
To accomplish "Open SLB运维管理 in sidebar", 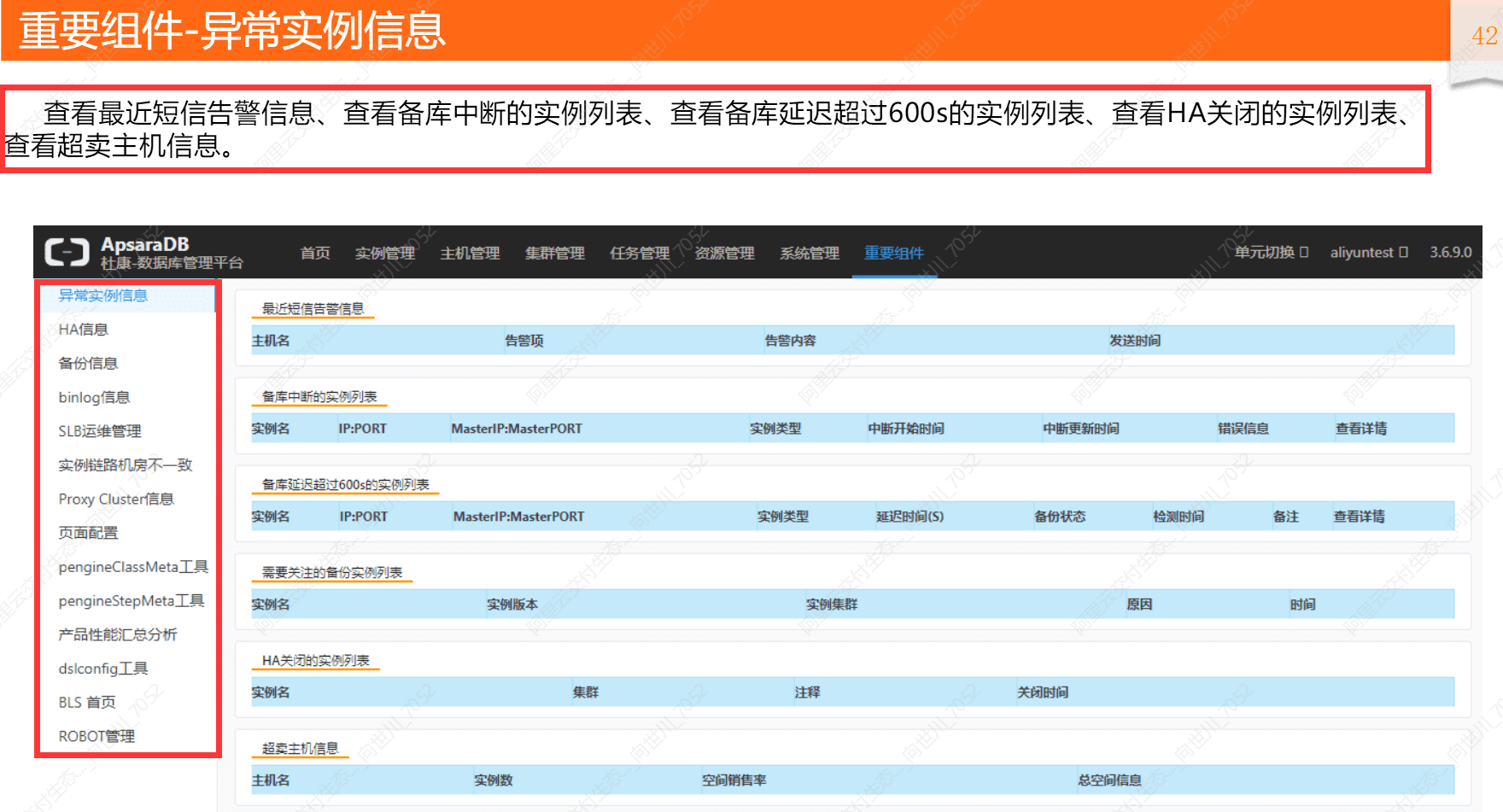I will tap(100, 431).
